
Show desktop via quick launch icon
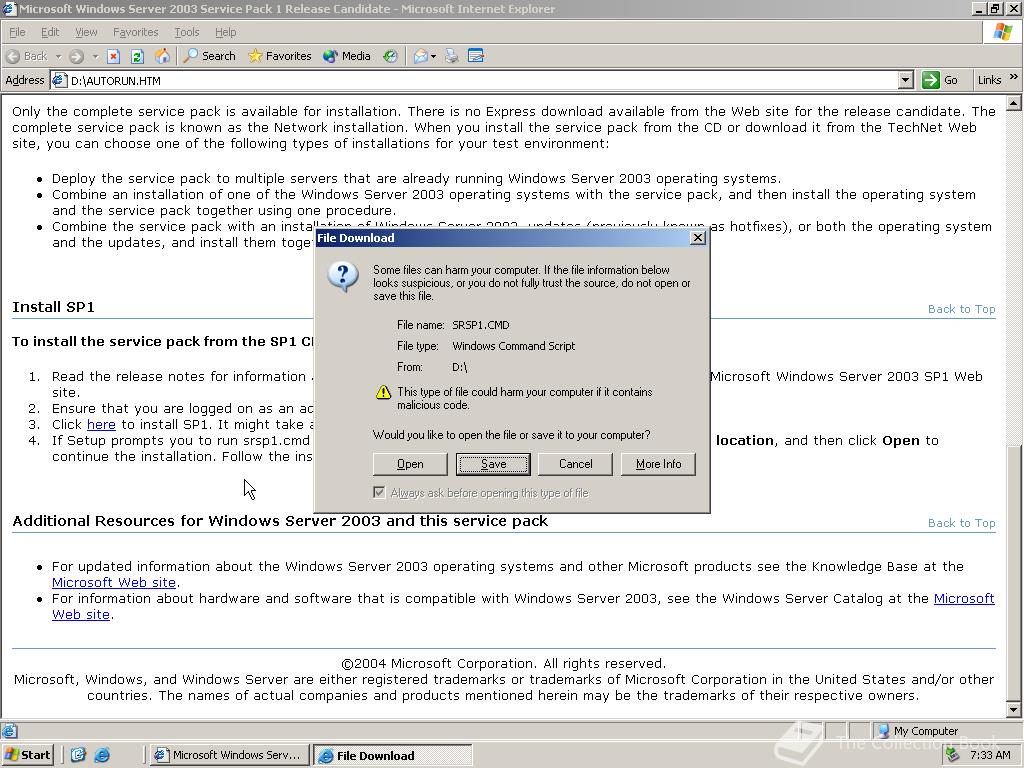tap(78, 755)
